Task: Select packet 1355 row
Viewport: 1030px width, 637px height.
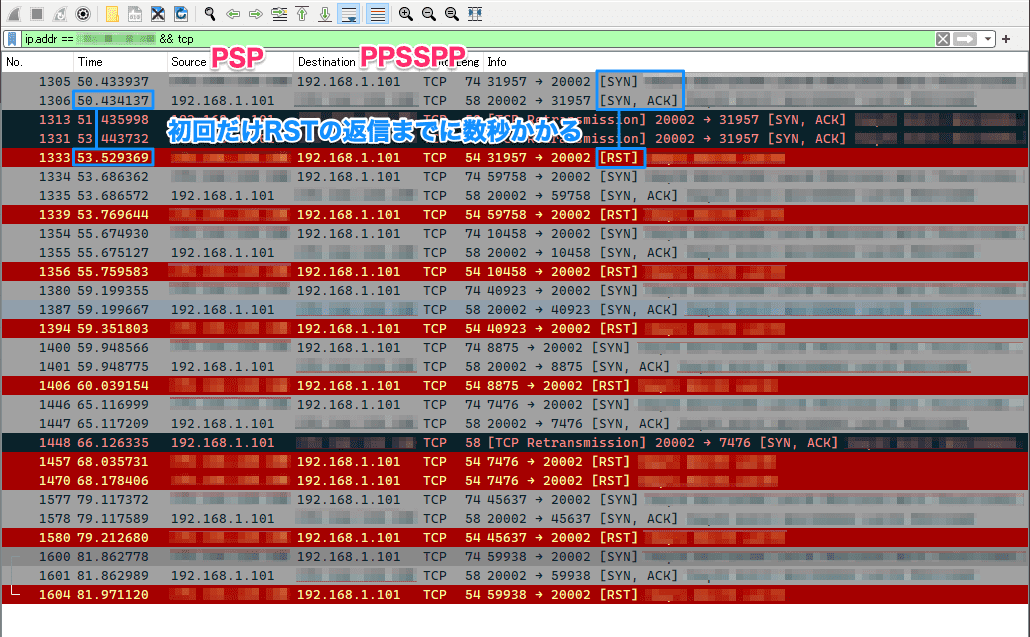Action: click(515, 253)
